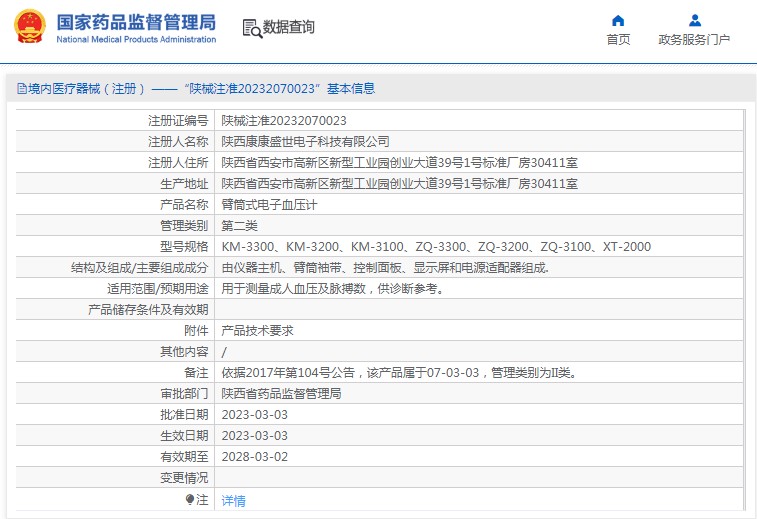
Task: Click the 注册人住所 row label
Action: coord(178,162)
